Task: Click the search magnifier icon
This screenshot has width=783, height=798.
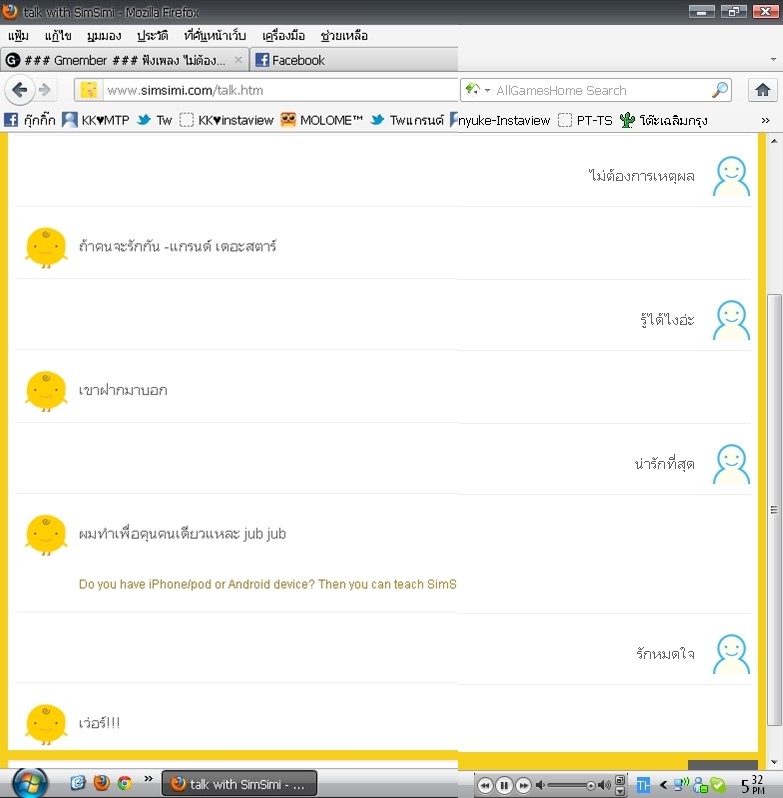Action: (x=719, y=90)
